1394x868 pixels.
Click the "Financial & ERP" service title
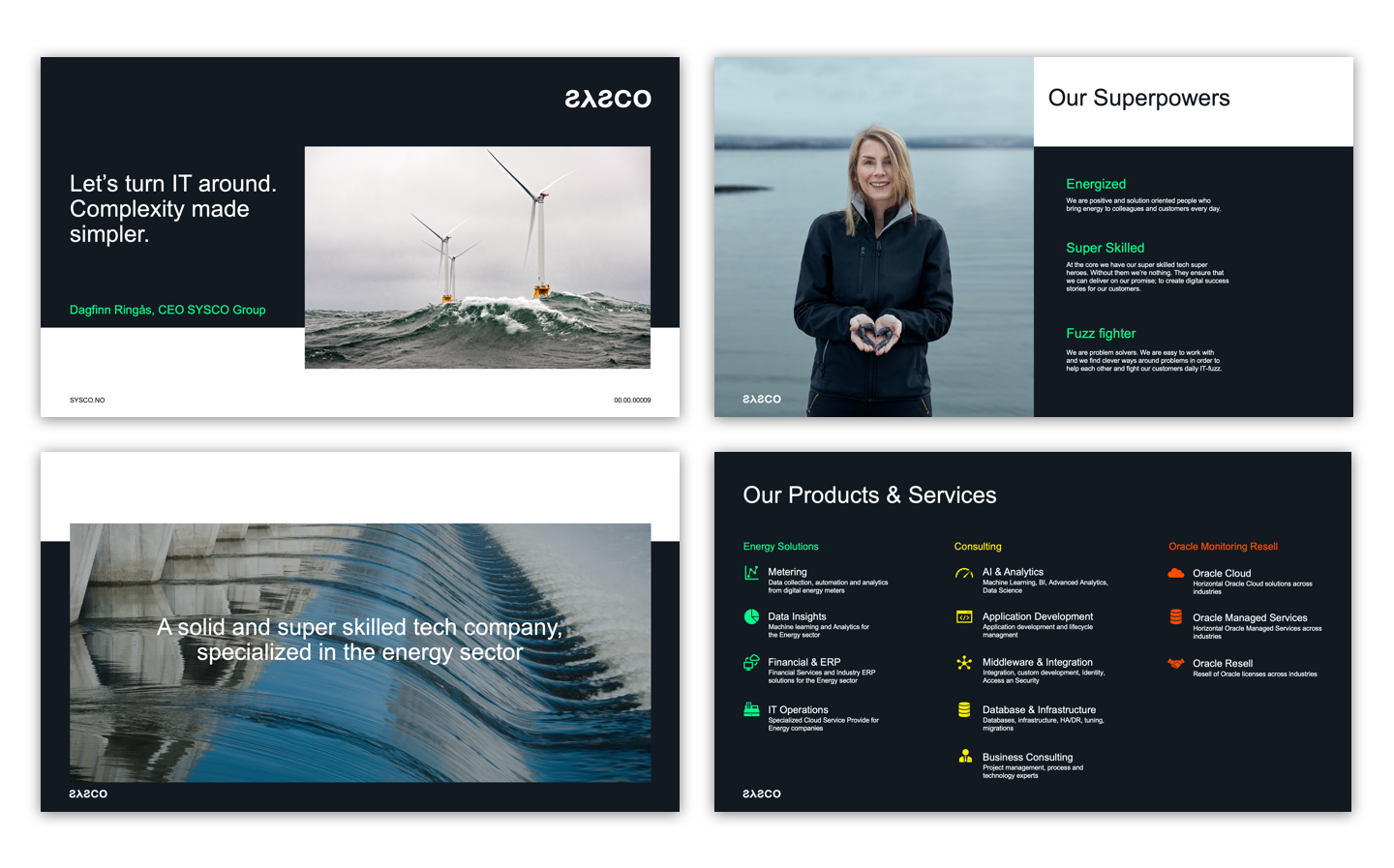[x=803, y=662]
